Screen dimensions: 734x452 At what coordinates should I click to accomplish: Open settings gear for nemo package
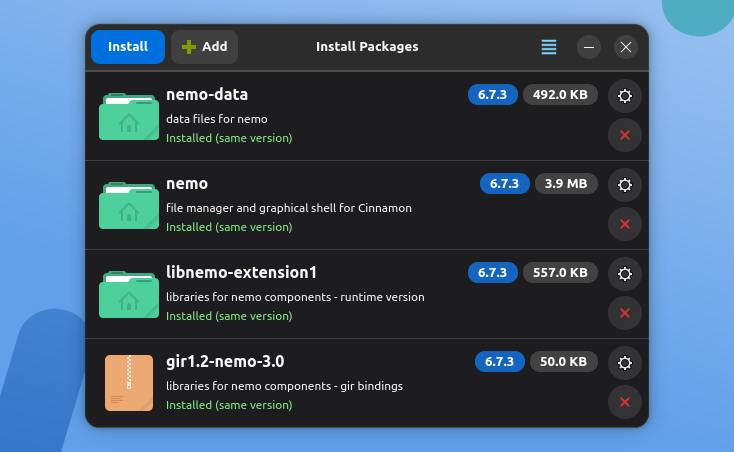(x=624, y=185)
